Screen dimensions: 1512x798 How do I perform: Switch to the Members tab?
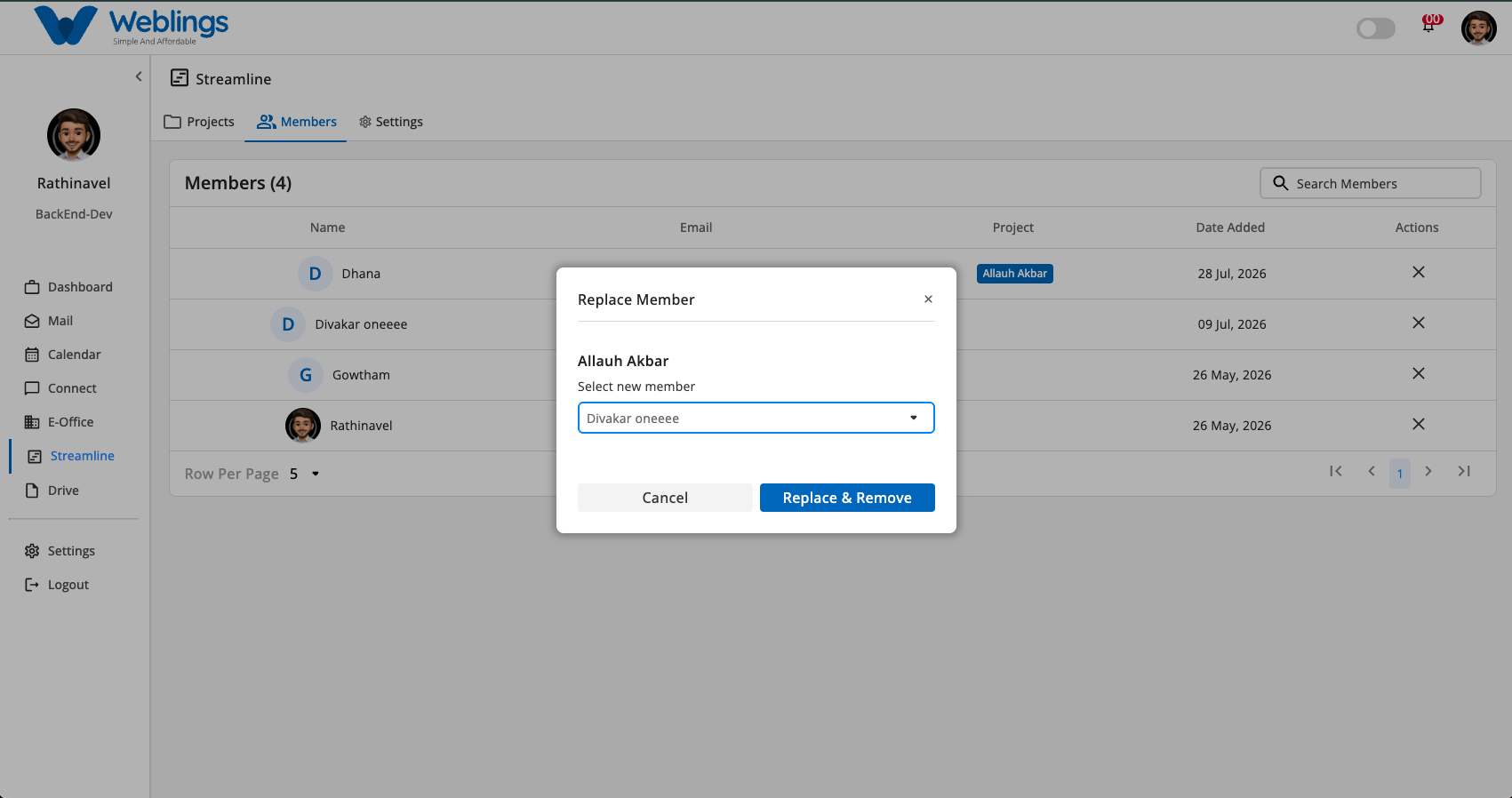(296, 122)
